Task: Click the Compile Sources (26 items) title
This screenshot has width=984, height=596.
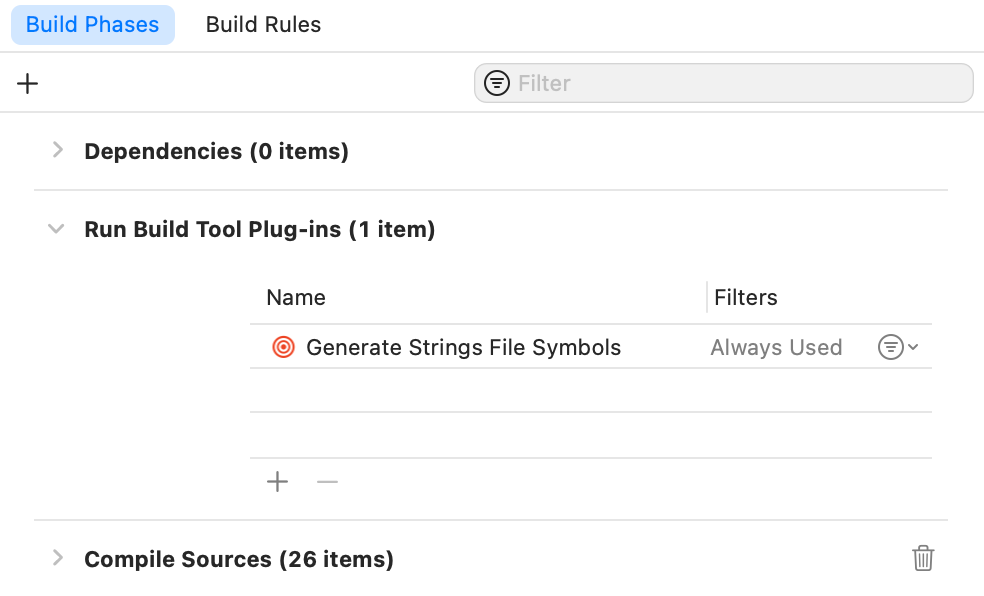Action: pyautogui.click(x=238, y=559)
